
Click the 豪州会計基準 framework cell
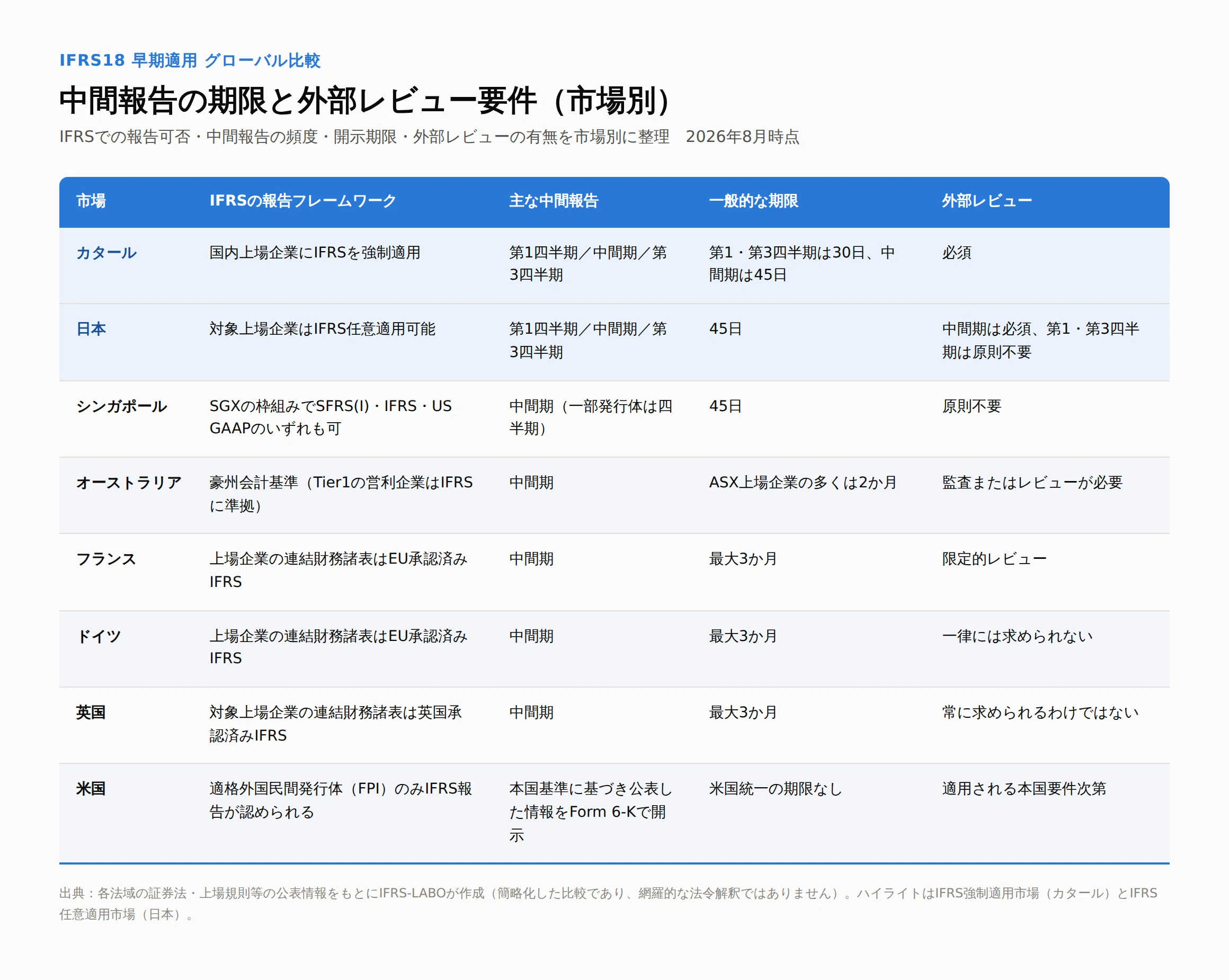click(x=341, y=494)
